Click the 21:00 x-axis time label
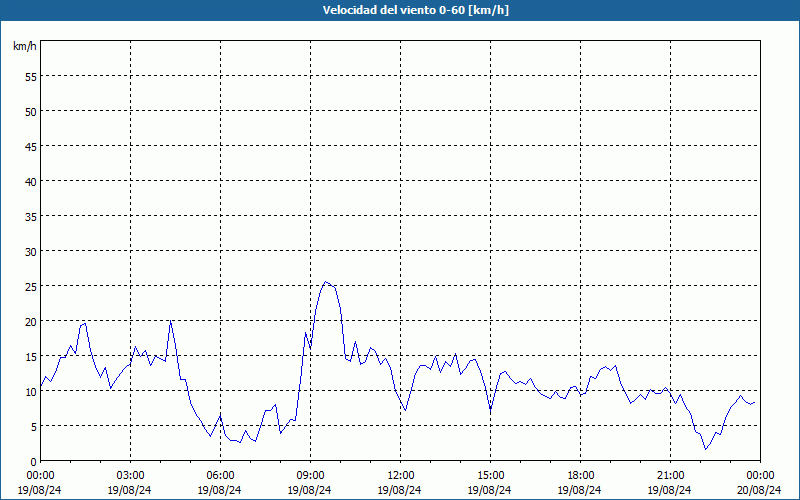The image size is (800, 500). [670, 476]
